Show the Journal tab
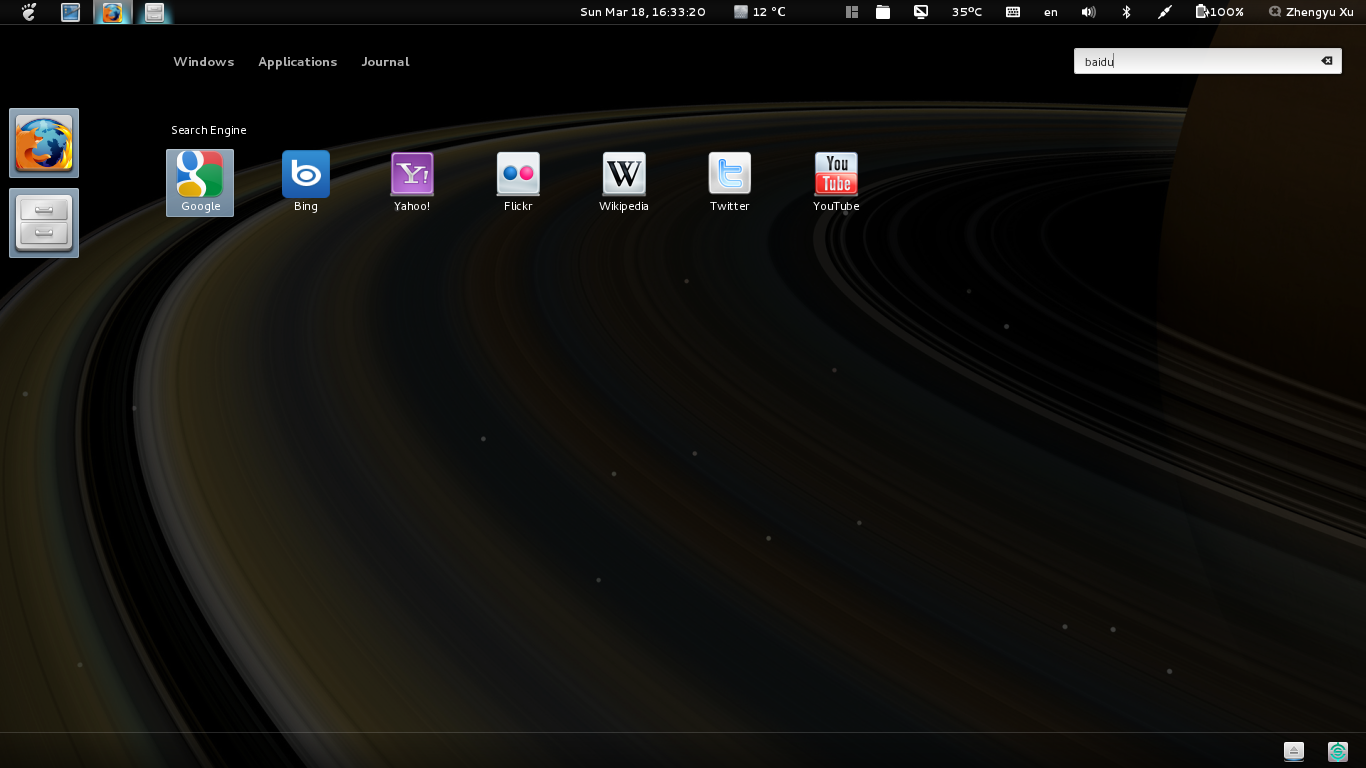 385,62
